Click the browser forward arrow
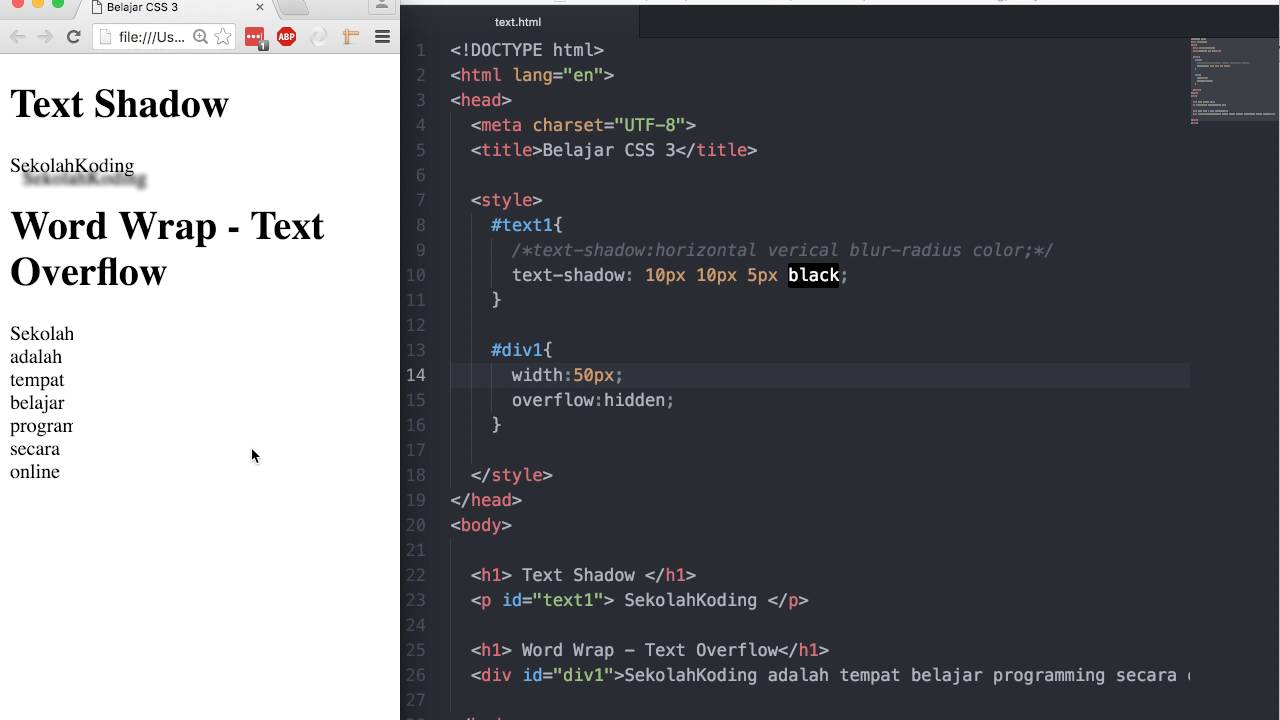1280x720 pixels. coord(45,37)
